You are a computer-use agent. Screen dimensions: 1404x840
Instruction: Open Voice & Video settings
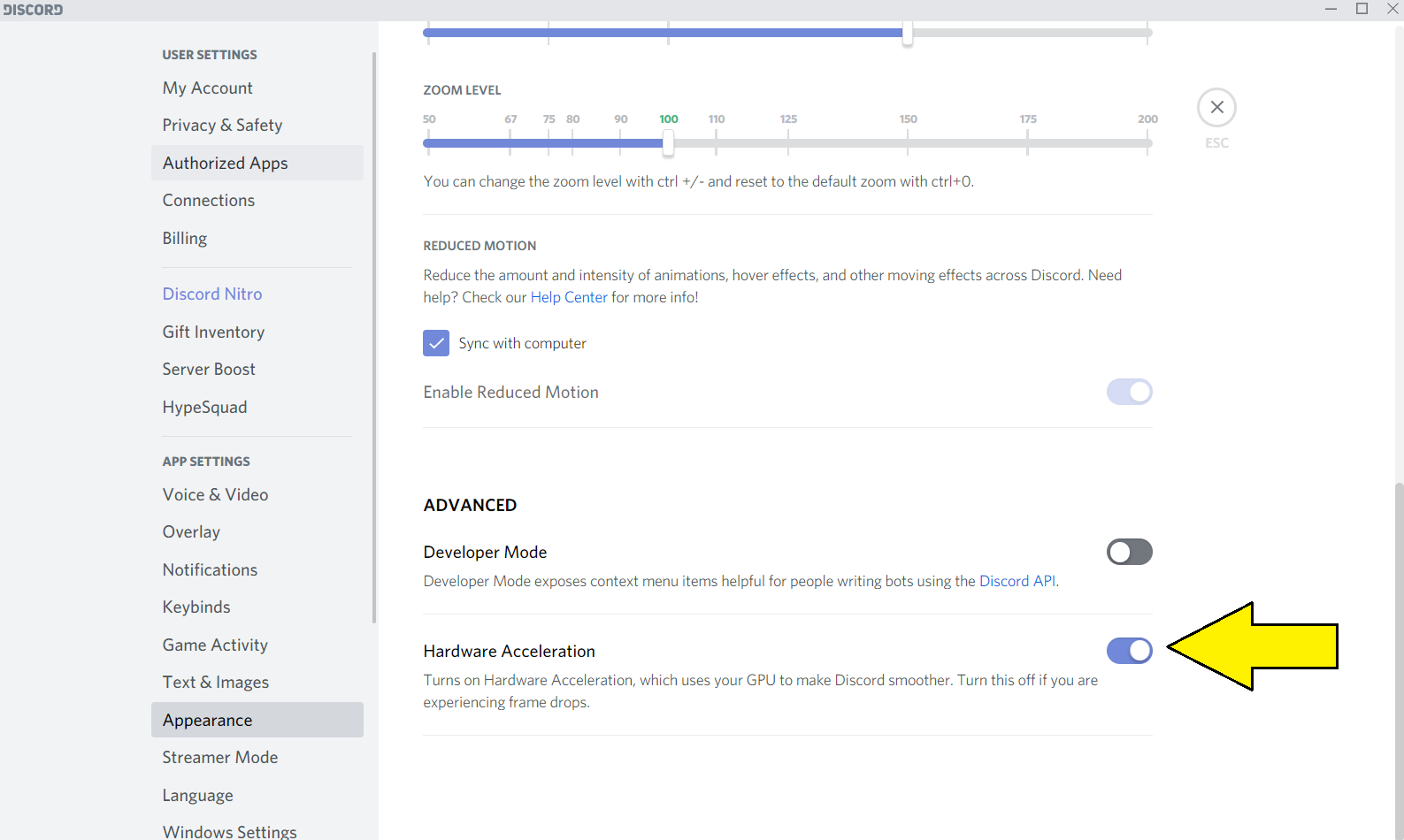pos(257,494)
